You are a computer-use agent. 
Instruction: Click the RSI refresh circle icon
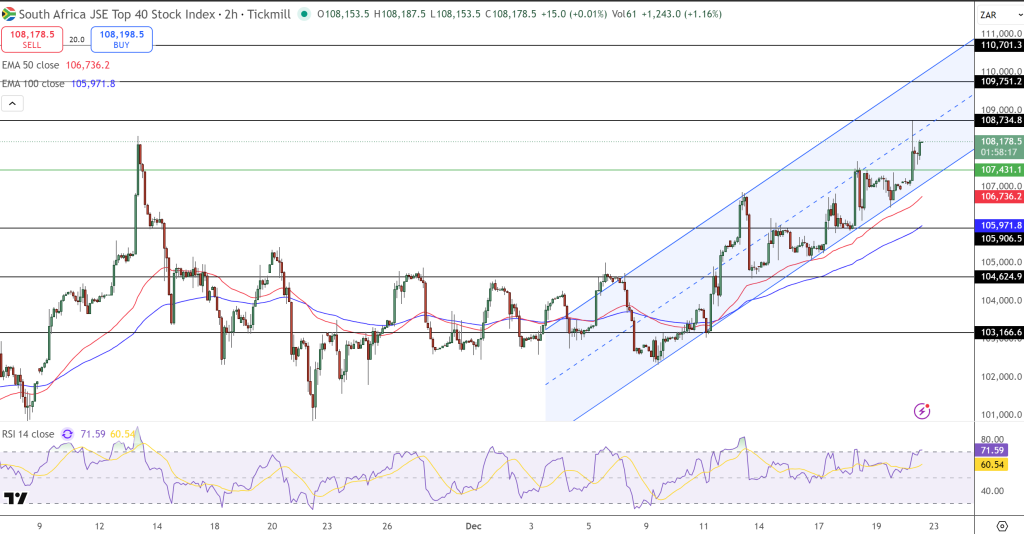tap(67, 434)
